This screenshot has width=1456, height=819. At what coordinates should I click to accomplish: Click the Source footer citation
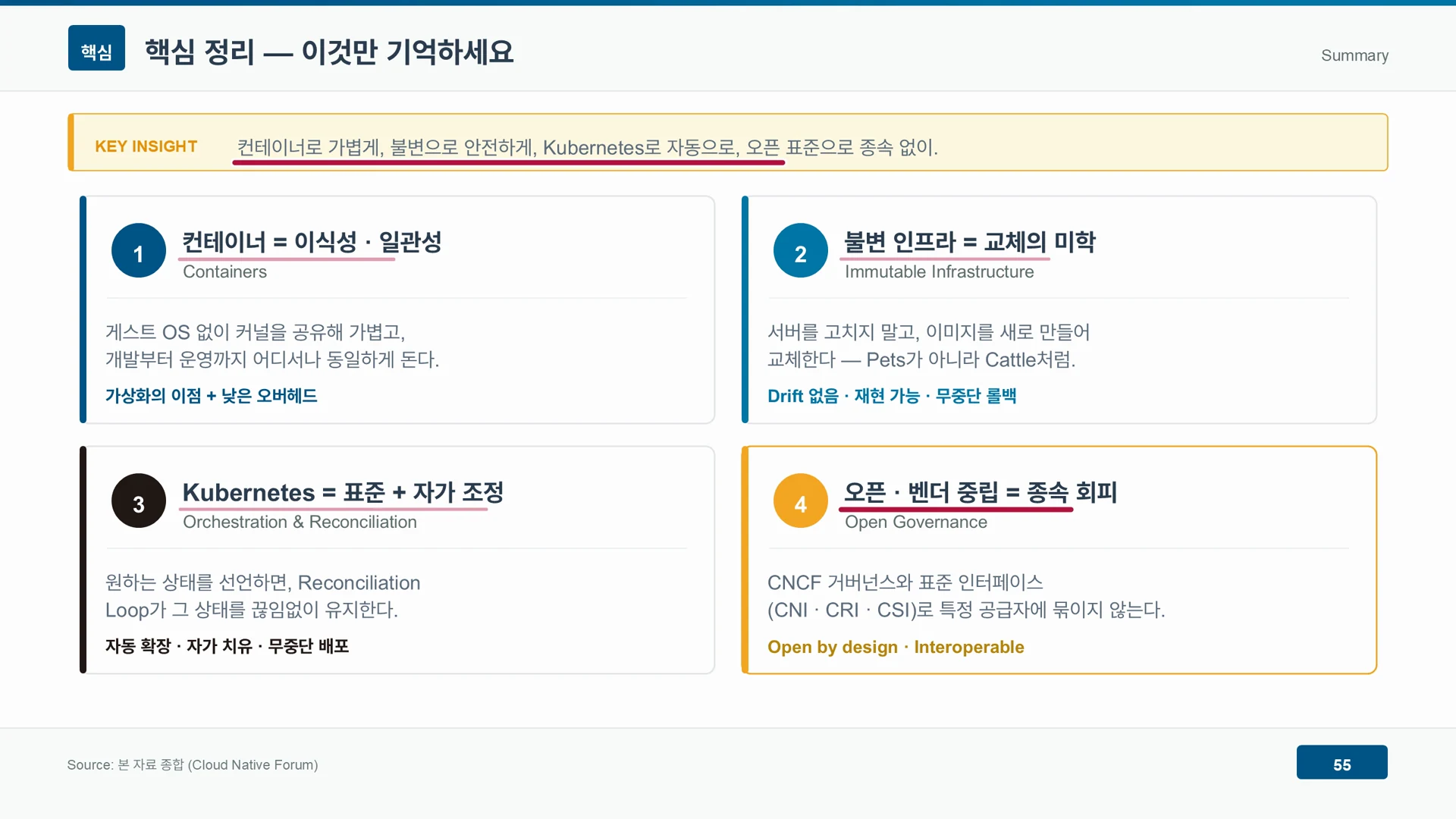193,764
